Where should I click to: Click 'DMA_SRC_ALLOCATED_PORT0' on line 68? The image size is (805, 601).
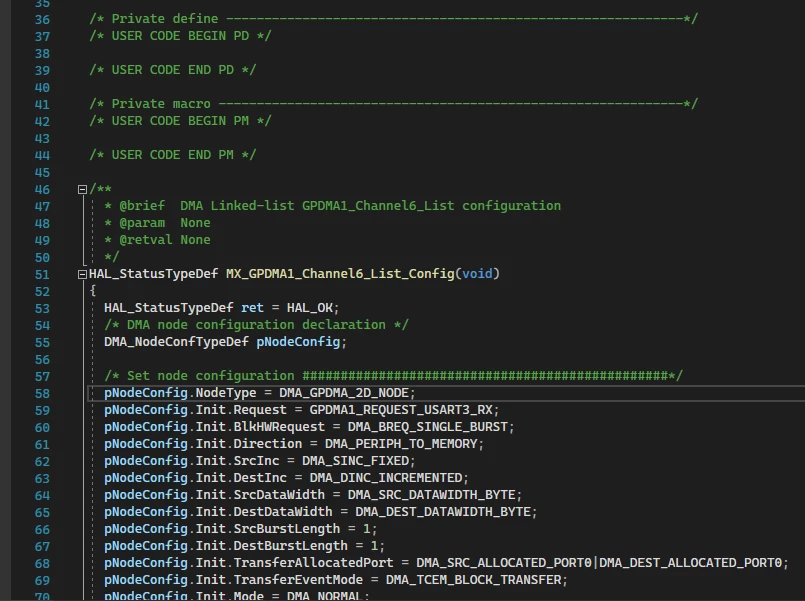point(504,563)
